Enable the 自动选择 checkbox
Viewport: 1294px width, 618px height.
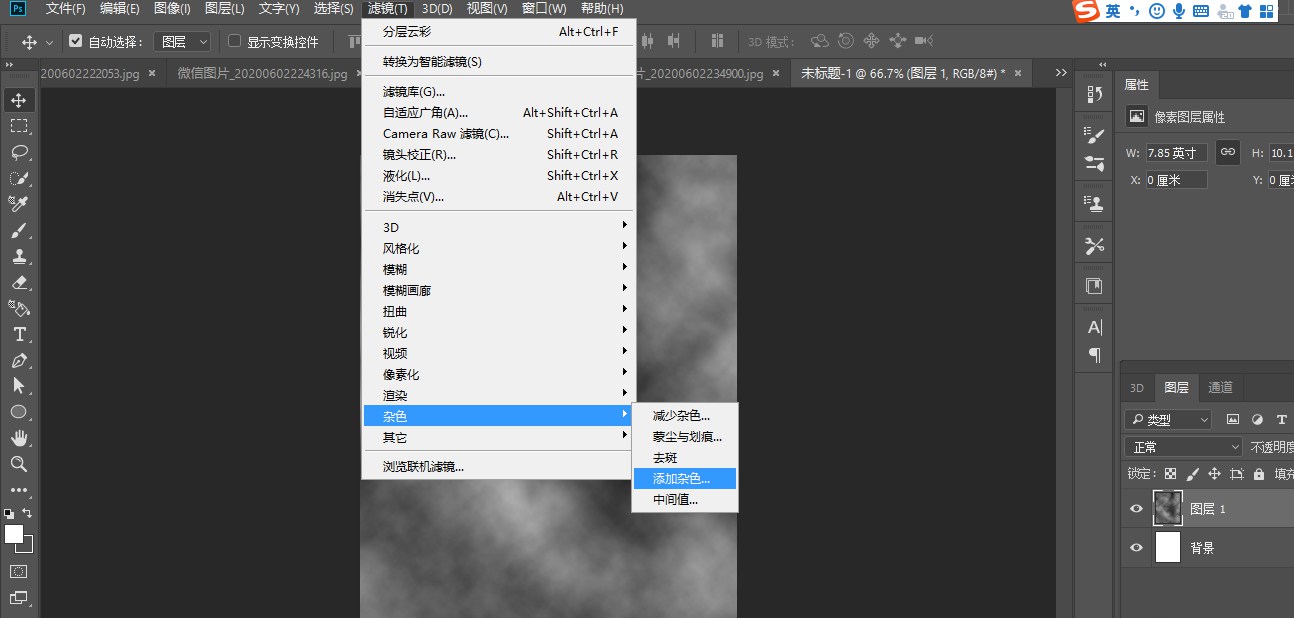click(77, 41)
